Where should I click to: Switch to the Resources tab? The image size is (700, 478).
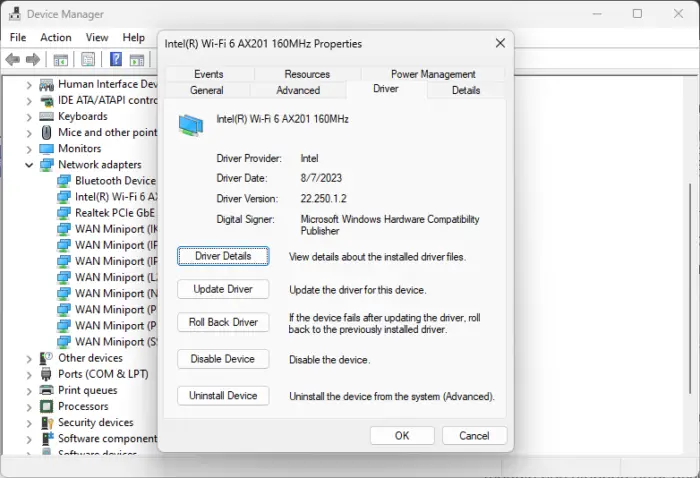point(307,74)
